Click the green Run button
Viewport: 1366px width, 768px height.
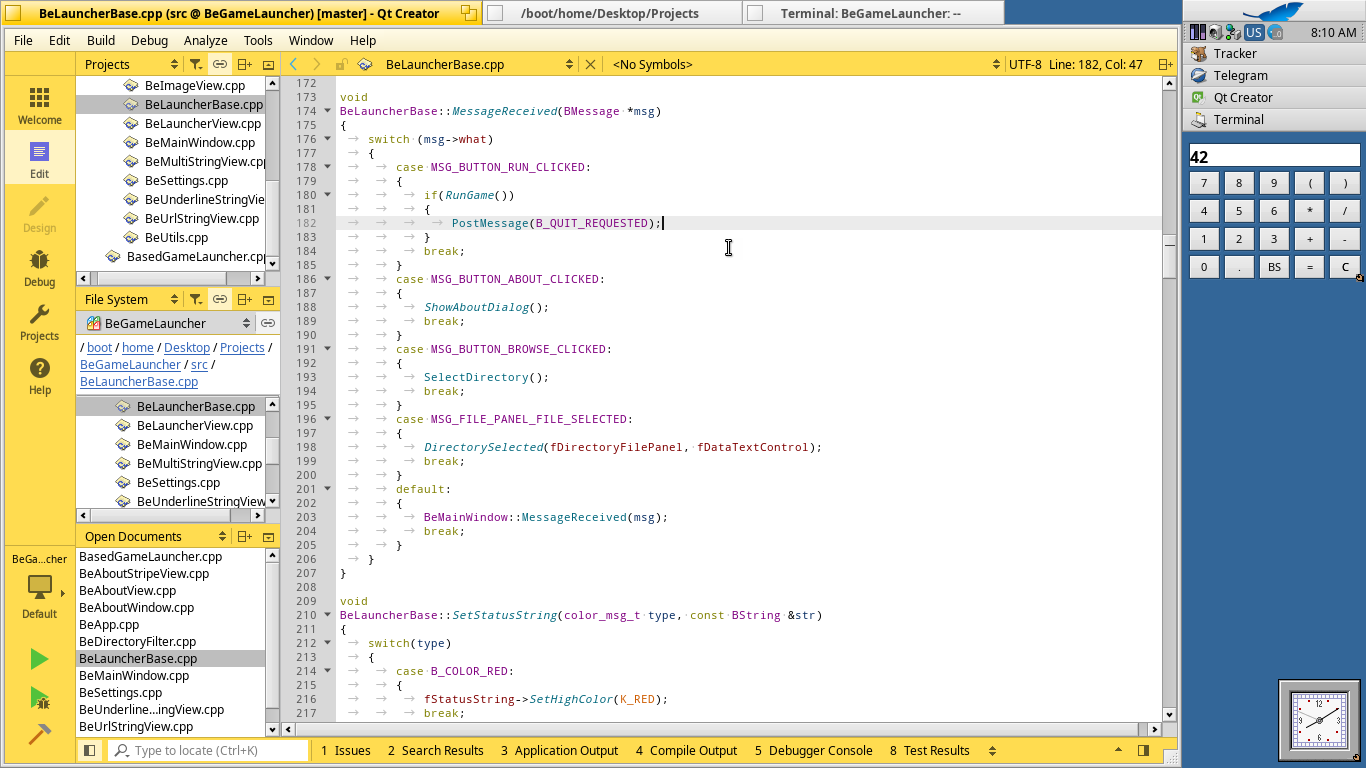tap(39, 658)
